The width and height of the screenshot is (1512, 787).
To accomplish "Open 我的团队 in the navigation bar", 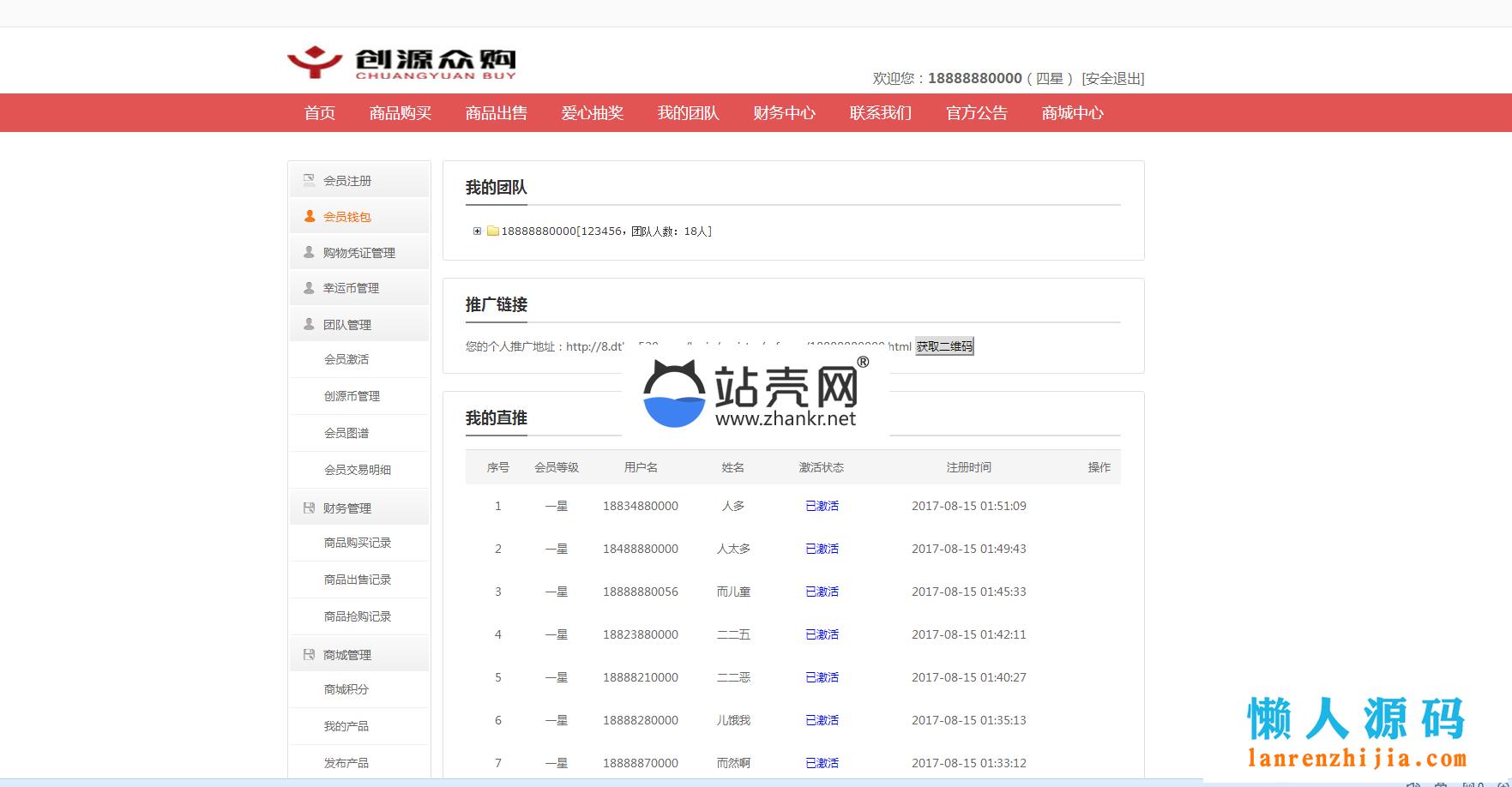I will pyautogui.click(x=688, y=113).
